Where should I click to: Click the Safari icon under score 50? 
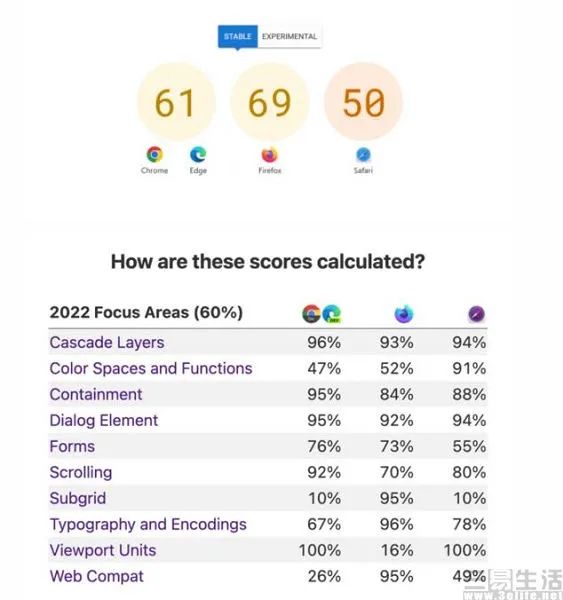[x=363, y=155]
